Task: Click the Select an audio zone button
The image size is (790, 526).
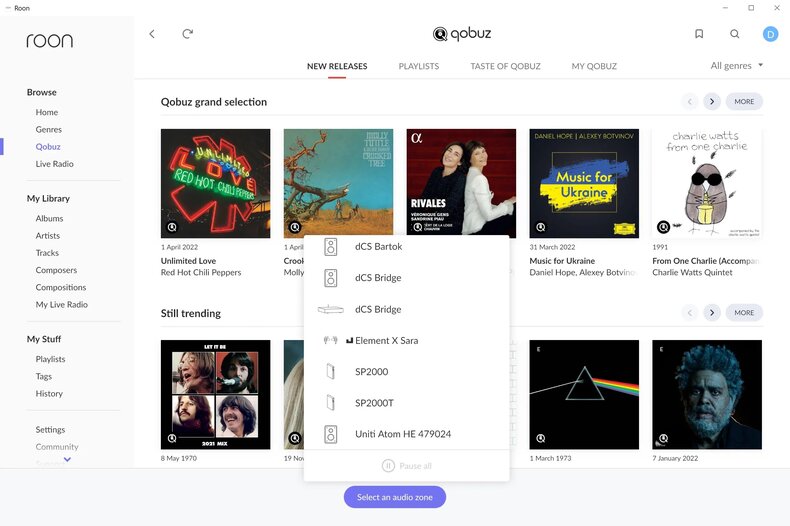Action: [x=394, y=497]
